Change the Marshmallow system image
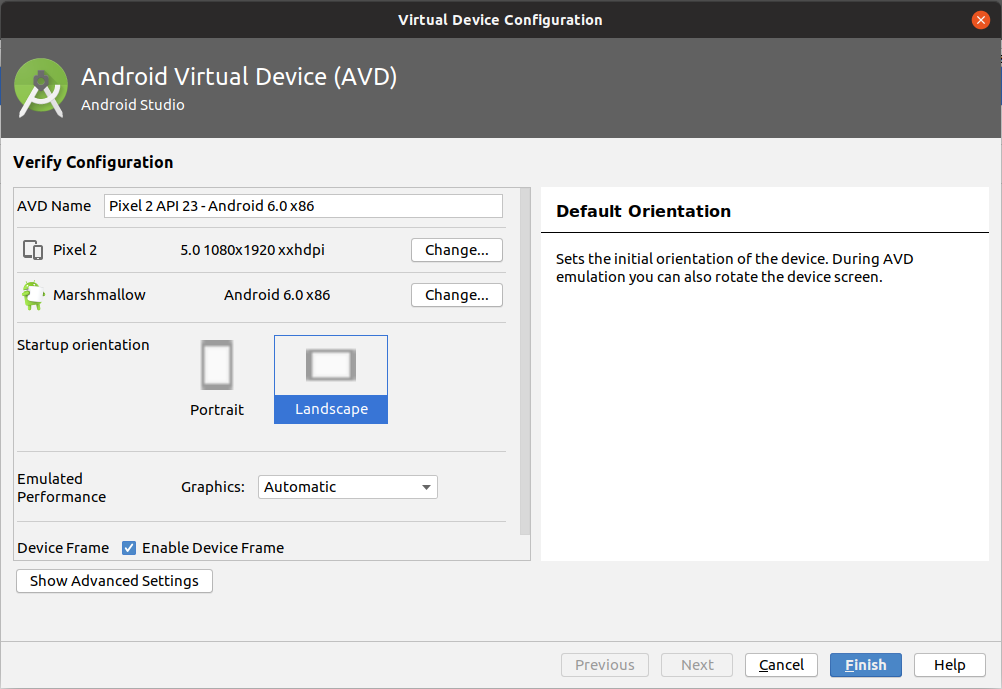 pyautogui.click(x=457, y=295)
